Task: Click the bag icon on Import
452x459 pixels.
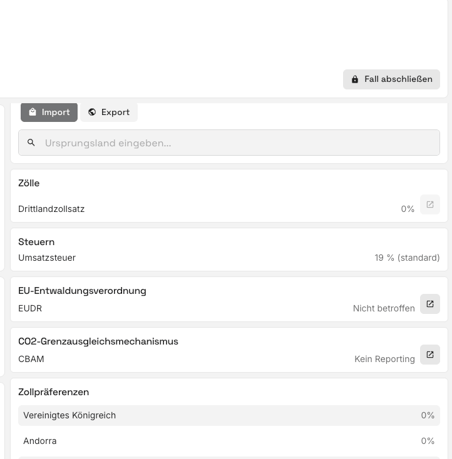Action: click(x=32, y=112)
